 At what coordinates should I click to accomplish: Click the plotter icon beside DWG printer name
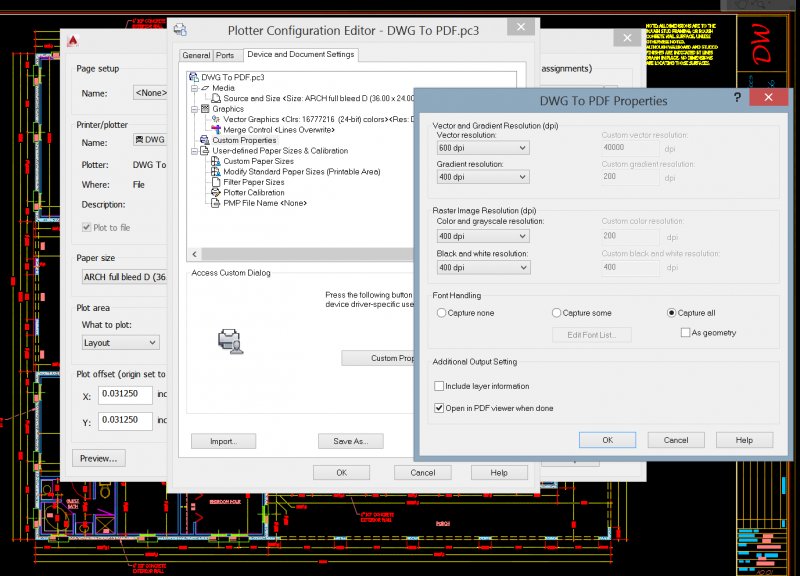tap(139, 139)
